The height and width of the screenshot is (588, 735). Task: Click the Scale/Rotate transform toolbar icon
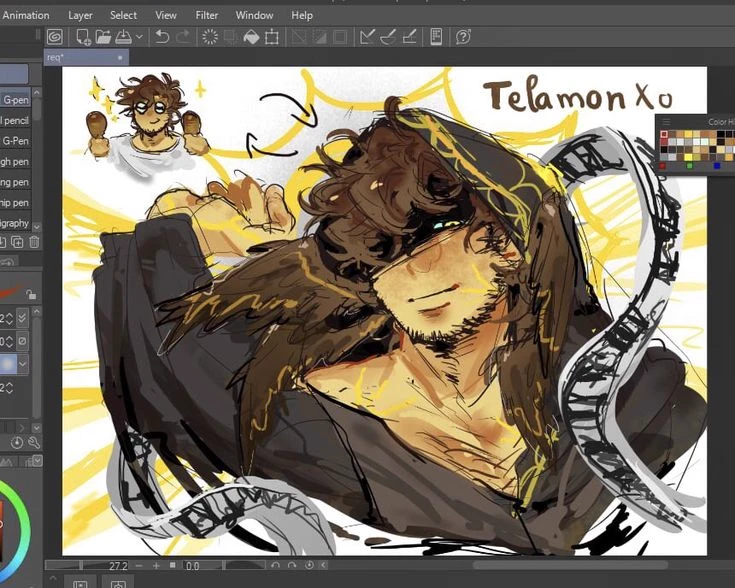pos(272,37)
